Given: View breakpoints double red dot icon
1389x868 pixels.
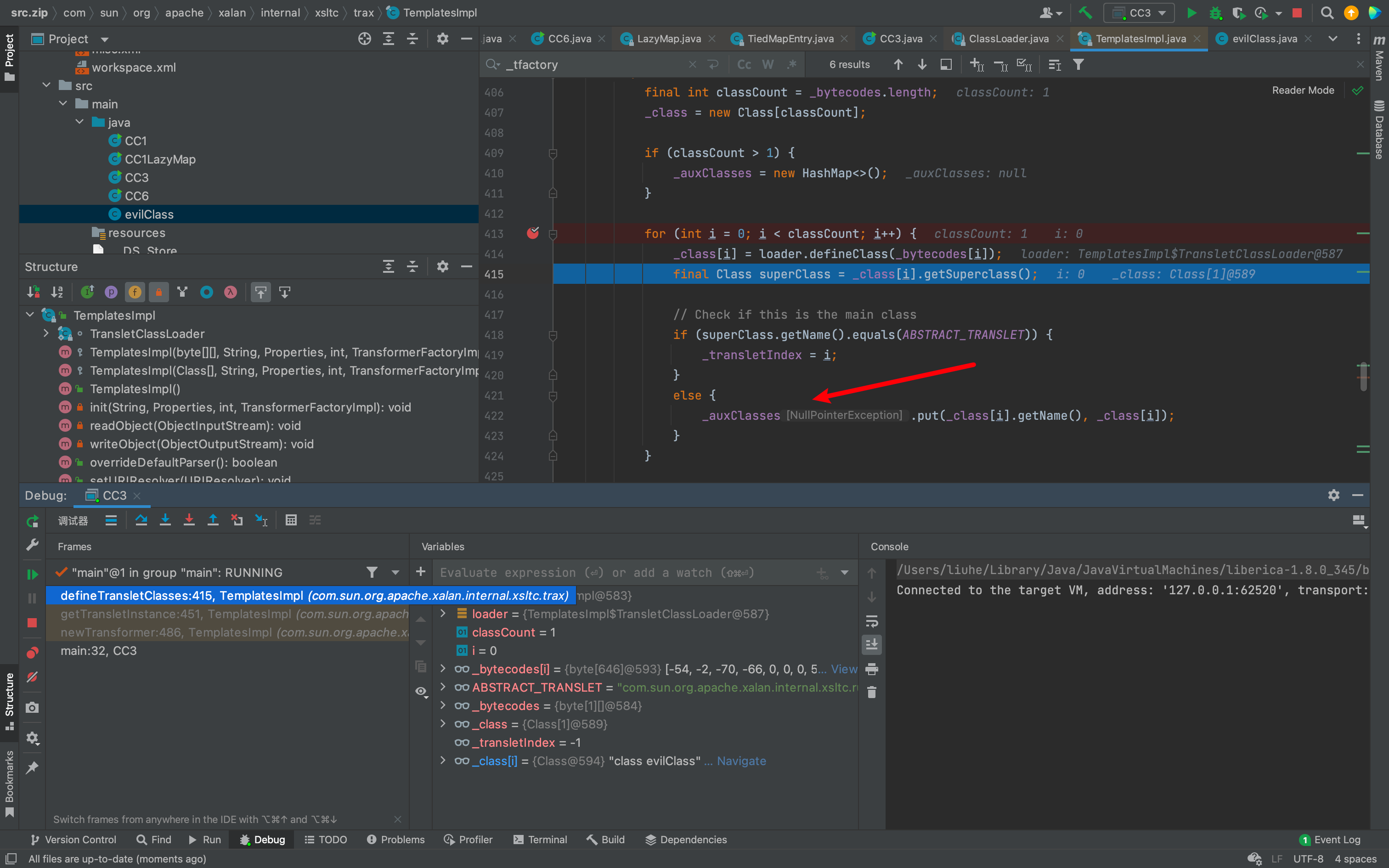Looking at the screenshot, I should coord(32,653).
